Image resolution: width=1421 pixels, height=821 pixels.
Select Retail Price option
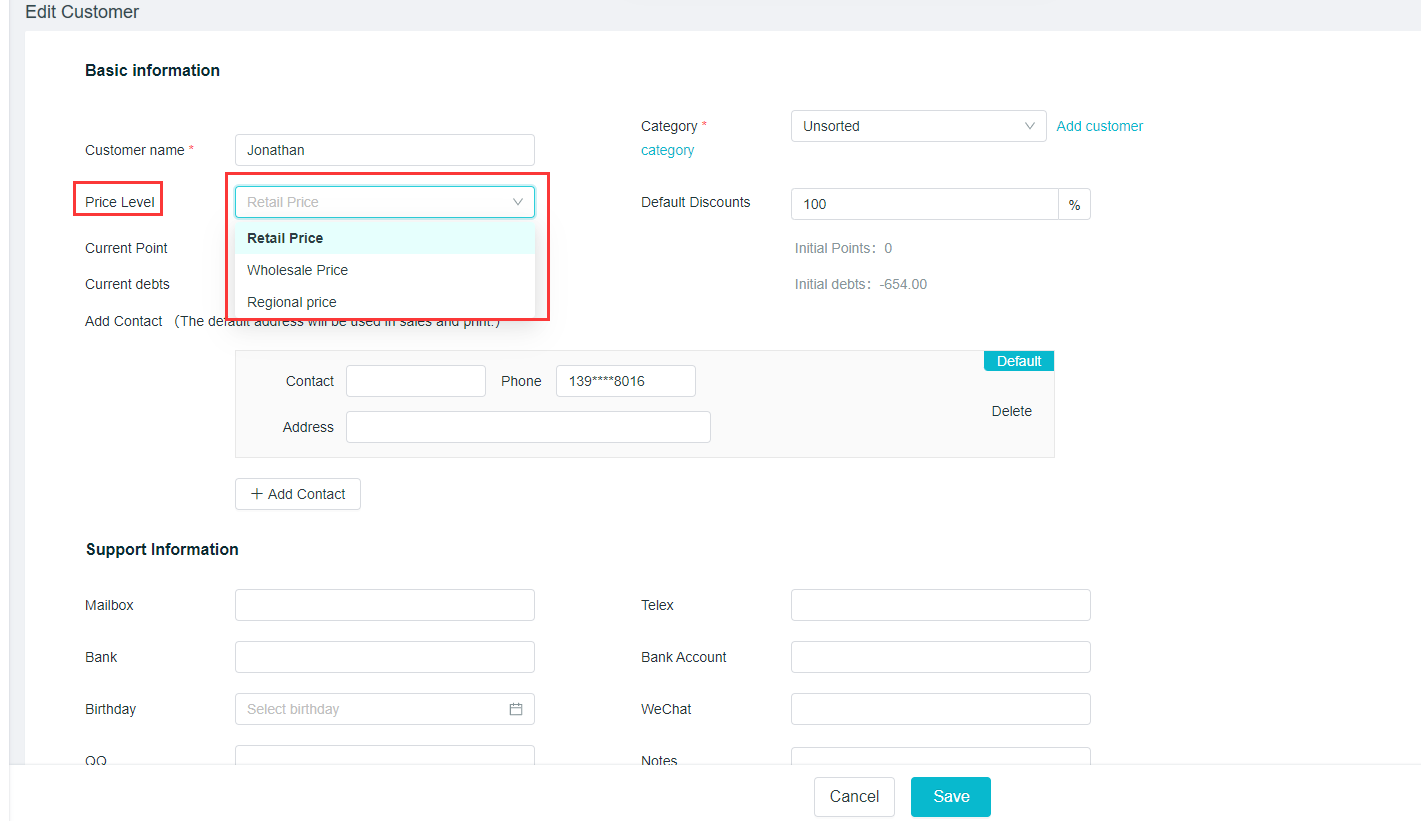point(285,238)
